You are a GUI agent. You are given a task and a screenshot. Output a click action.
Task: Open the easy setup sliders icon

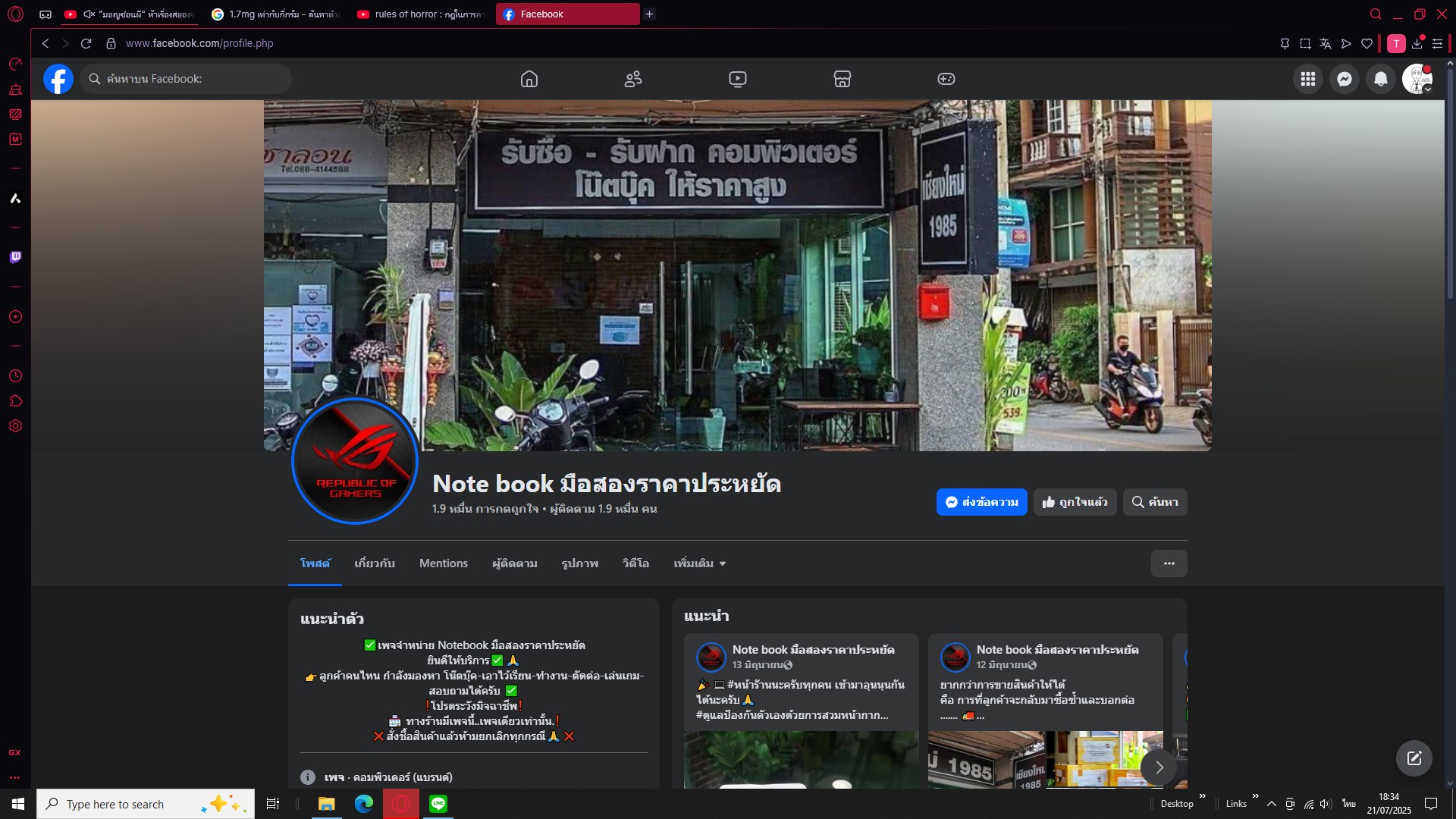pyautogui.click(x=1437, y=43)
